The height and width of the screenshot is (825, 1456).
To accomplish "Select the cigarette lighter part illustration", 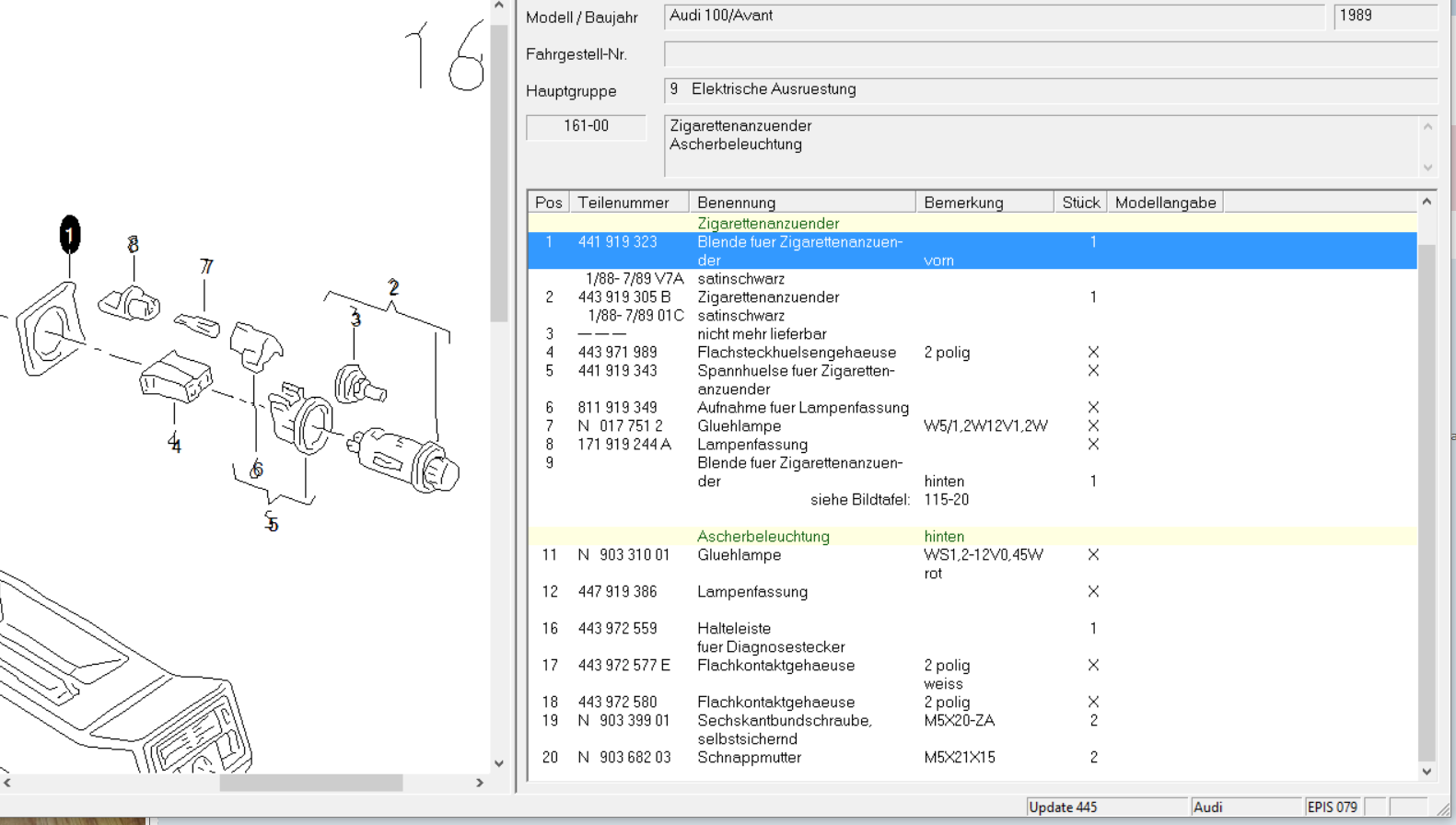I will [405, 459].
